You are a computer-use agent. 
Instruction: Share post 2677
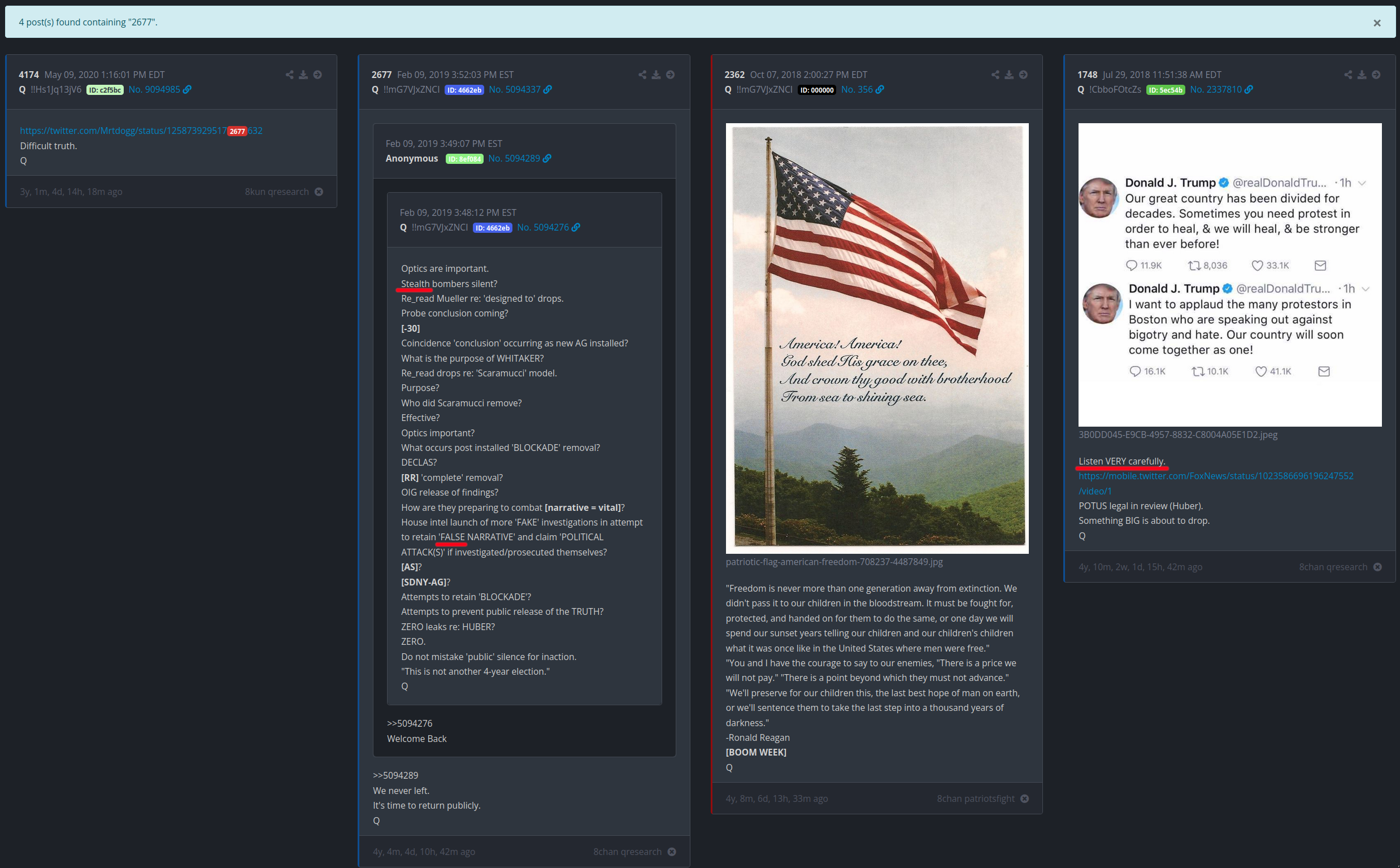click(642, 75)
